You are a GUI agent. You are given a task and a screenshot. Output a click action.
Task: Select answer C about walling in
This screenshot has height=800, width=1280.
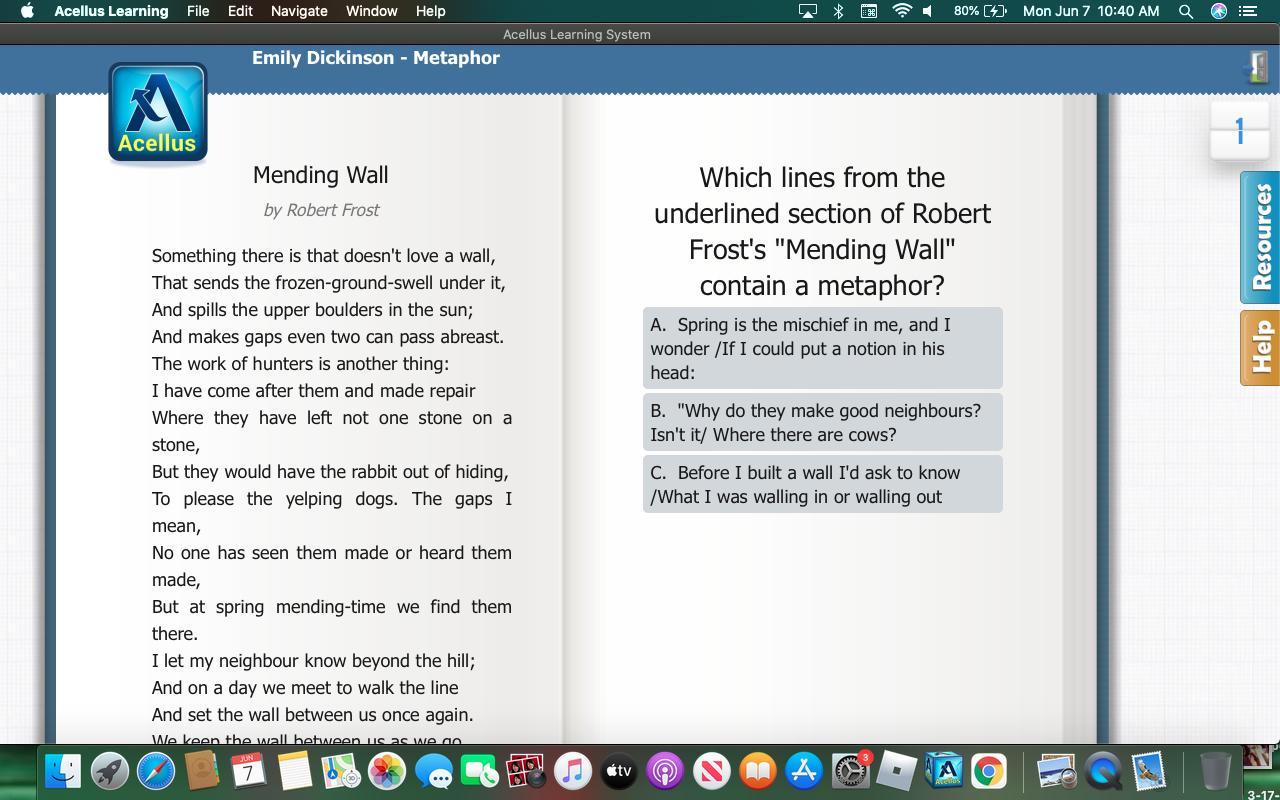click(x=823, y=484)
